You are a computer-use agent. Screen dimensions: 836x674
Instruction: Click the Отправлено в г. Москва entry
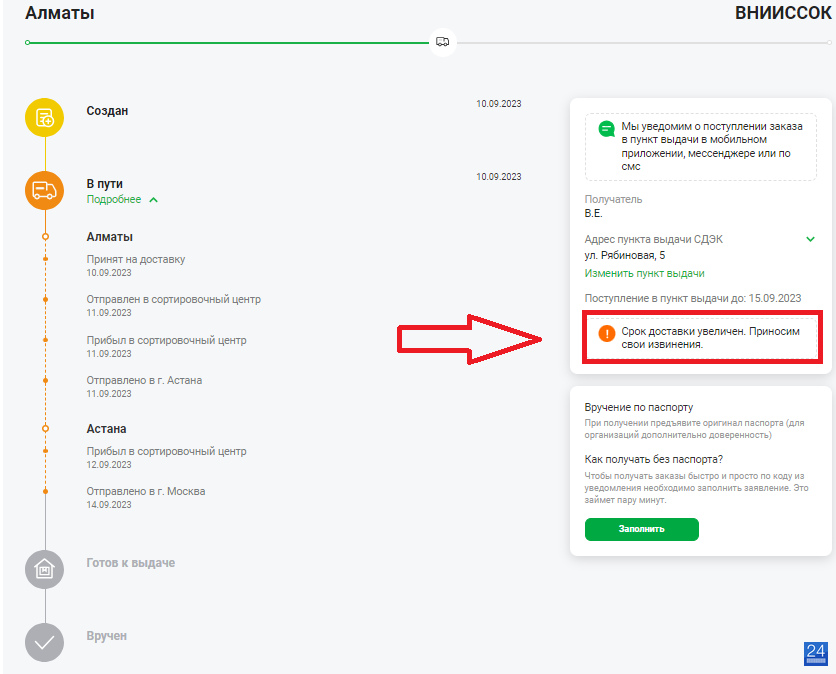pos(146,497)
